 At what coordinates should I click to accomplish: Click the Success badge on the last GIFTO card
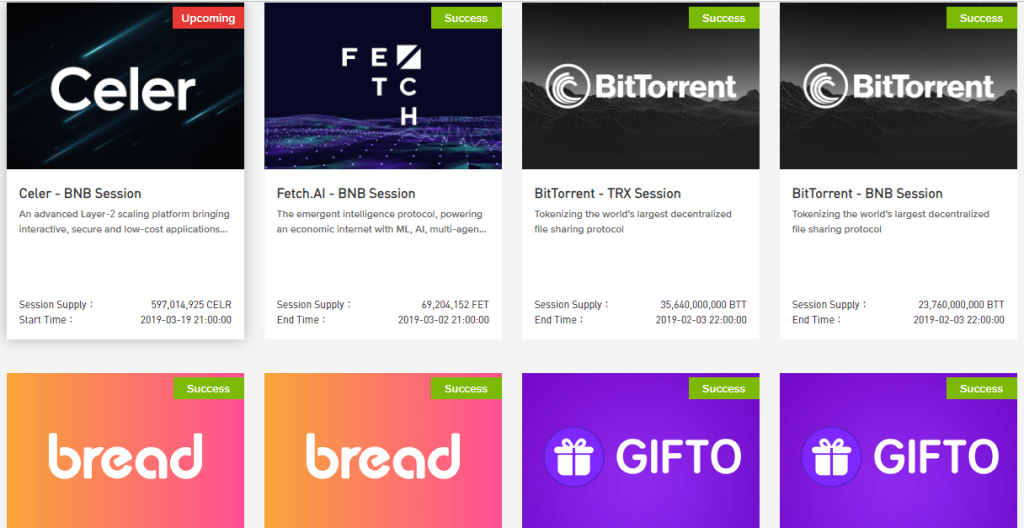(x=982, y=388)
